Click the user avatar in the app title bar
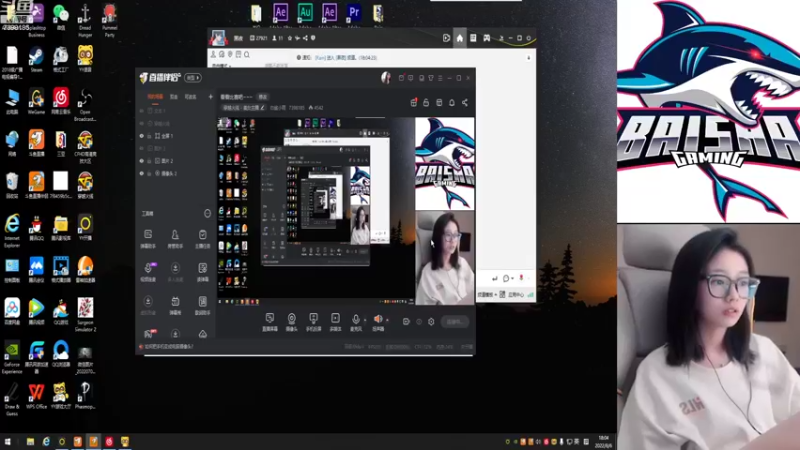The height and width of the screenshot is (450, 800). (386, 78)
